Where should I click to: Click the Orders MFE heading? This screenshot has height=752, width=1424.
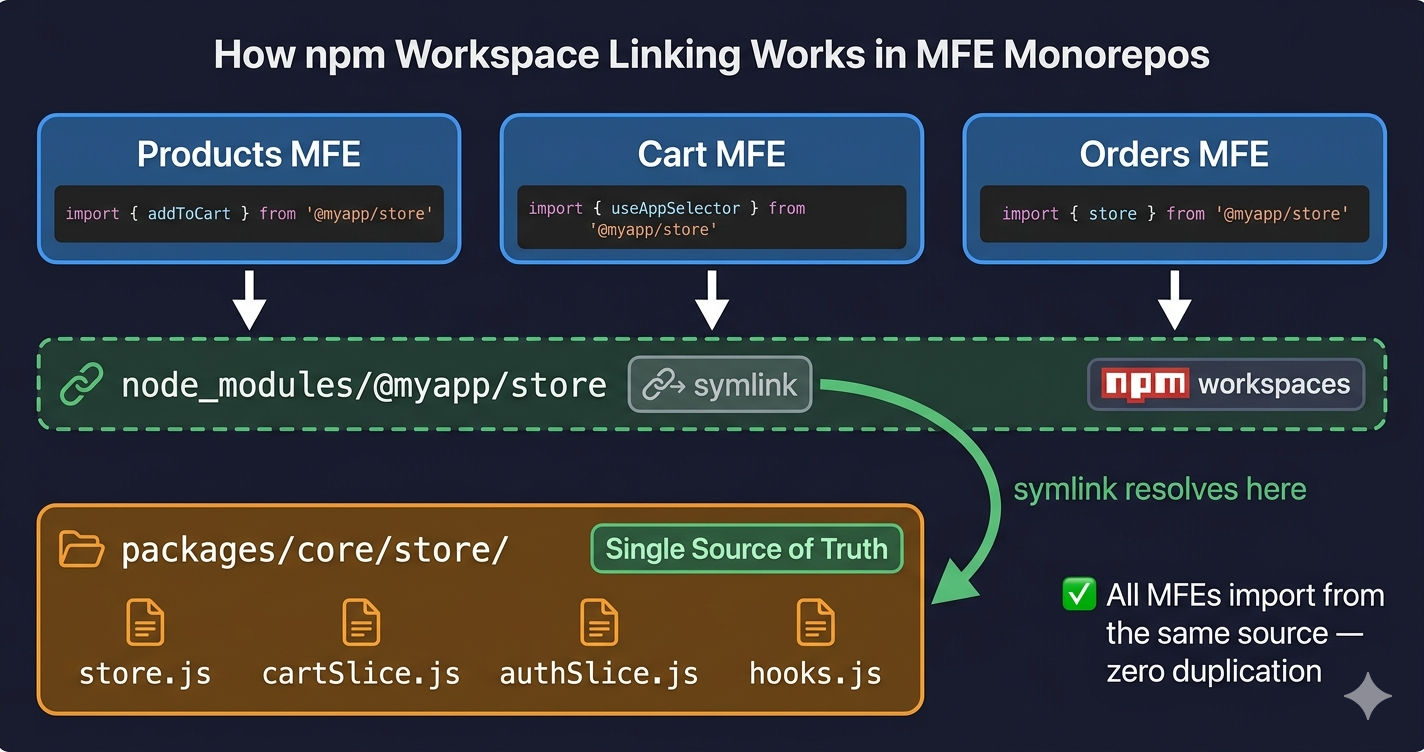1174,154
